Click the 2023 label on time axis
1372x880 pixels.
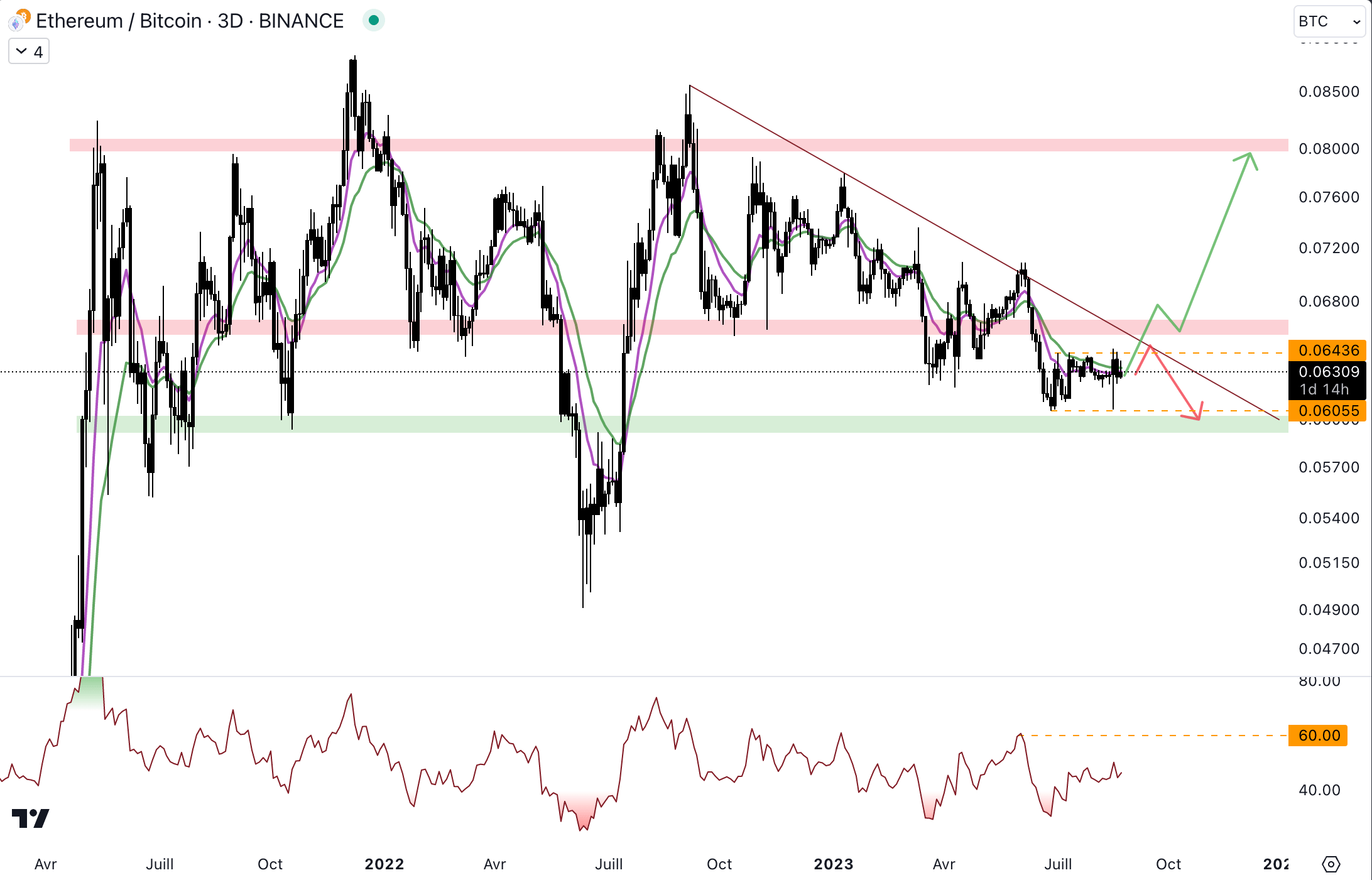pyautogui.click(x=833, y=864)
